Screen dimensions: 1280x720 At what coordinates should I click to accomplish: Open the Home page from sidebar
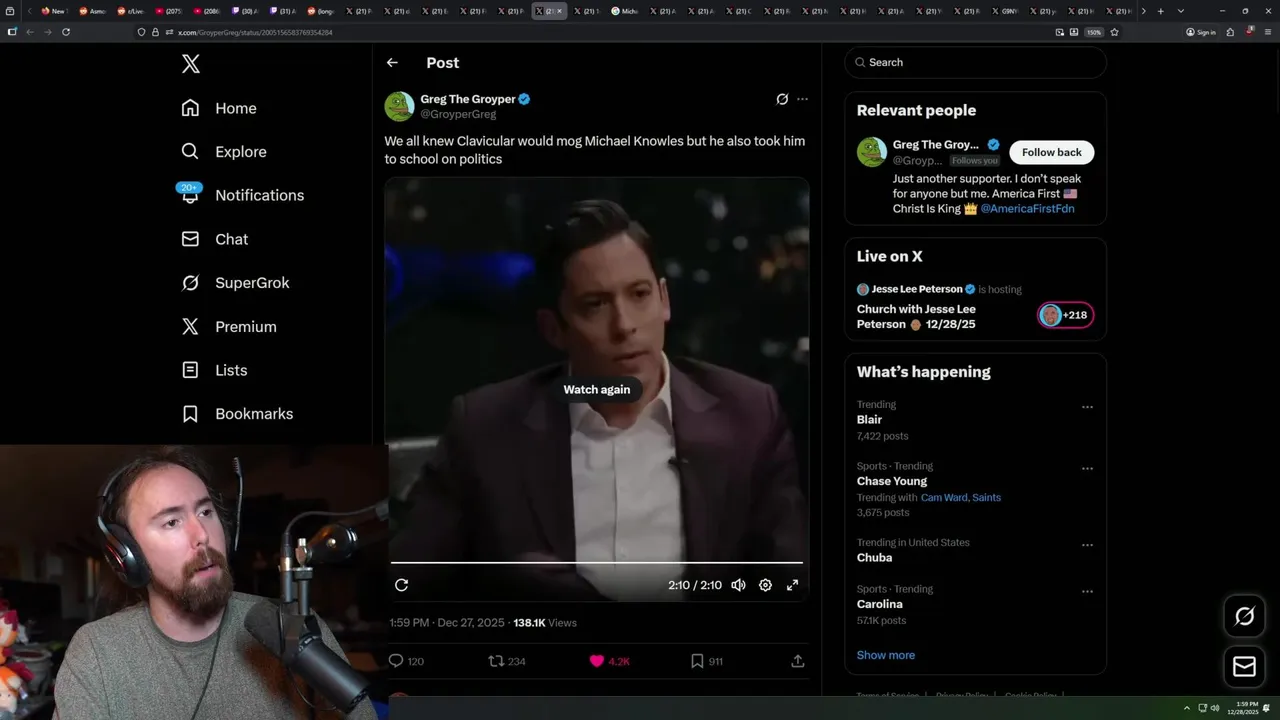(219, 108)
